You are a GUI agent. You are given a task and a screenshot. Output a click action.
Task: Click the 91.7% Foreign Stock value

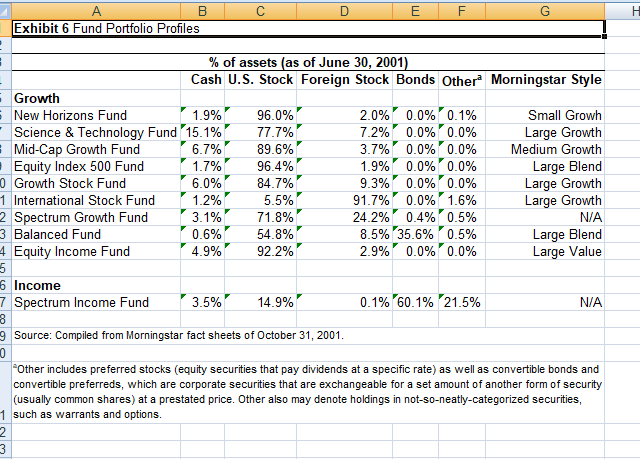point(344,200)
